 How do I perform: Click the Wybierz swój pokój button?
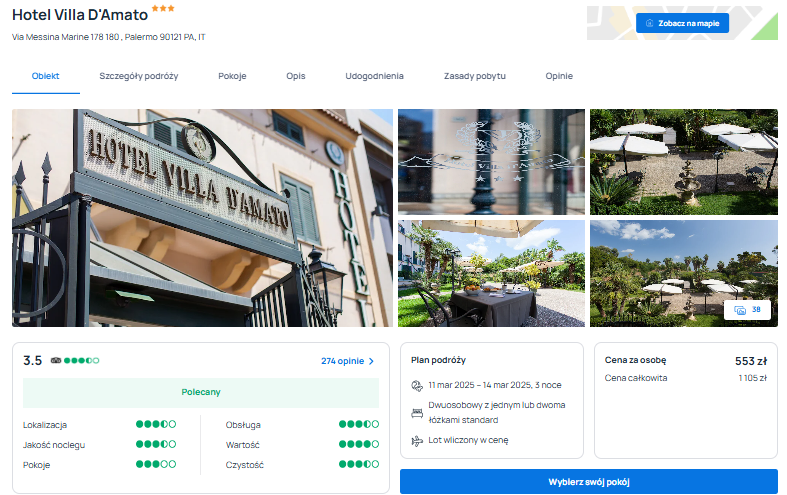coord(589,482)
